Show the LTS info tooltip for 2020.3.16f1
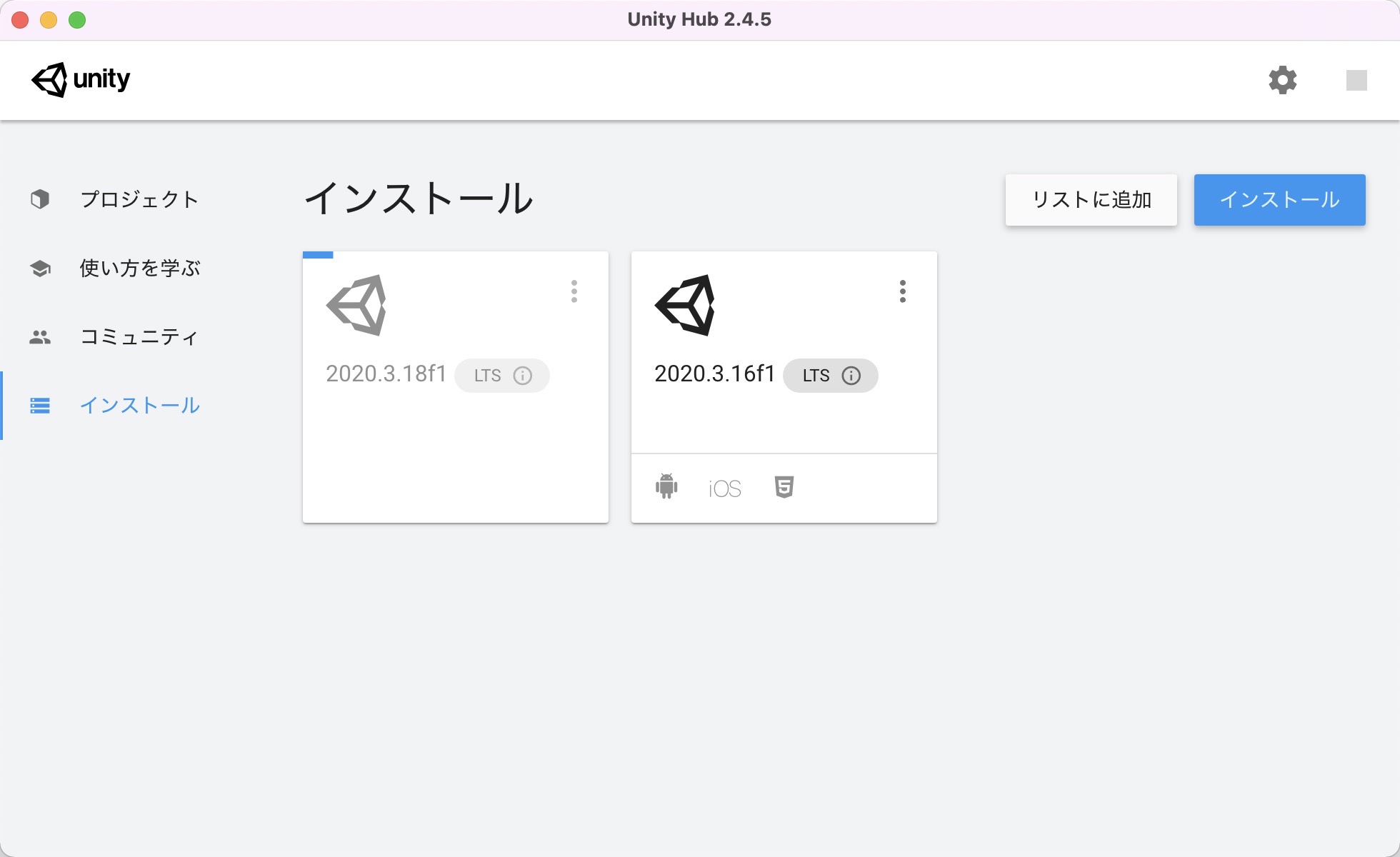 coord(853,376)
